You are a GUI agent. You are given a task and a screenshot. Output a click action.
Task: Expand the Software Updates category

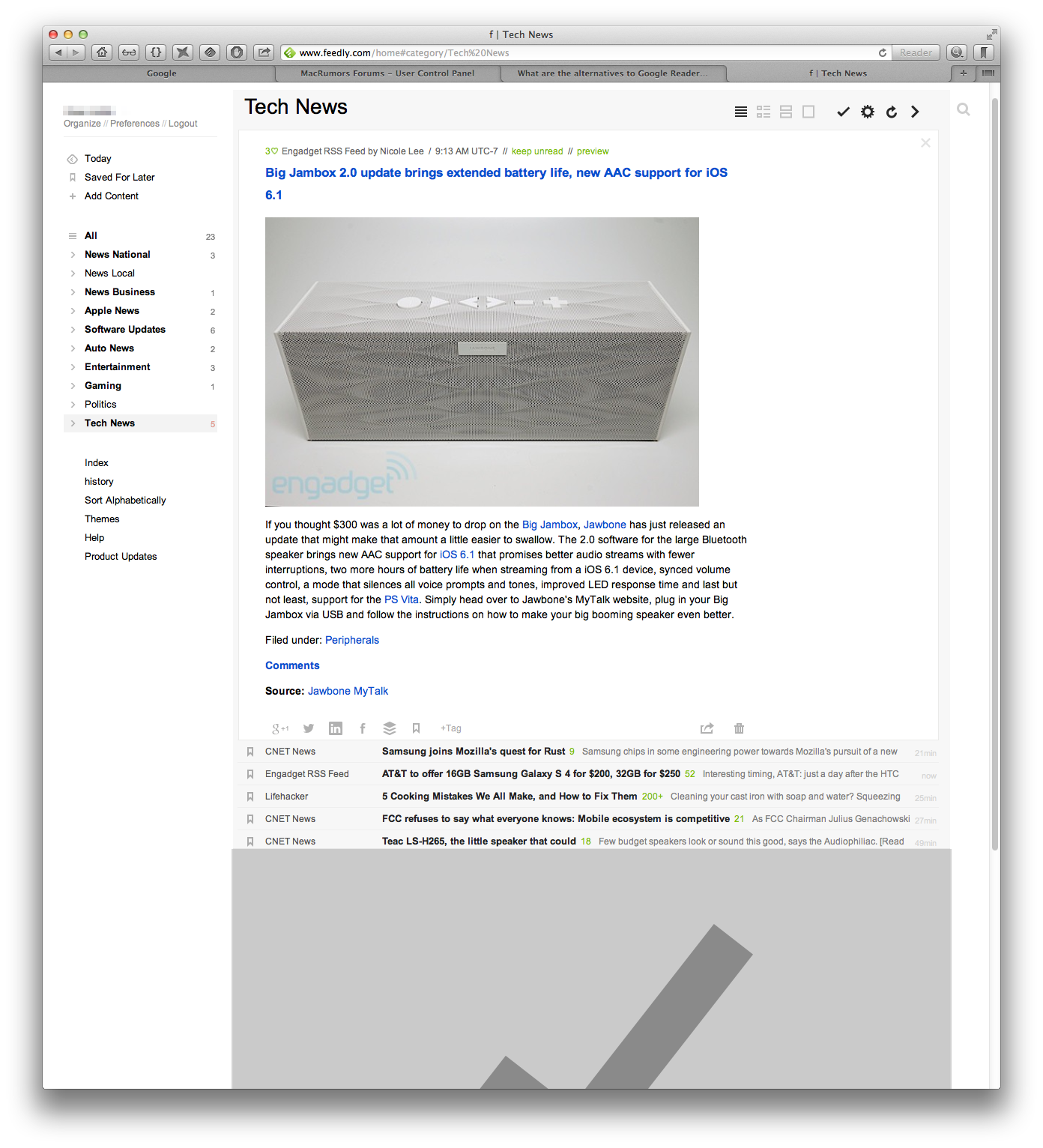(x=73, y=330)
